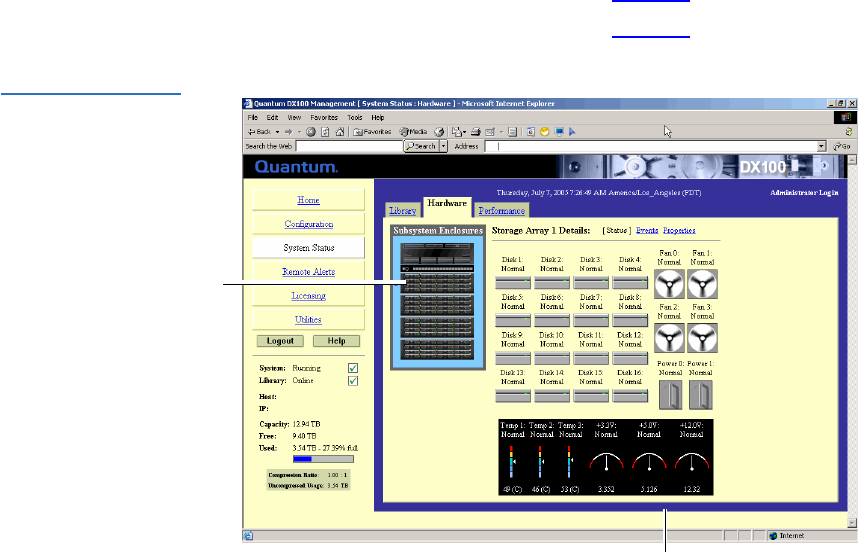Open the Back history dropdown arrow
This screenshot has height=552, width=858.
(x=277, y=132)
